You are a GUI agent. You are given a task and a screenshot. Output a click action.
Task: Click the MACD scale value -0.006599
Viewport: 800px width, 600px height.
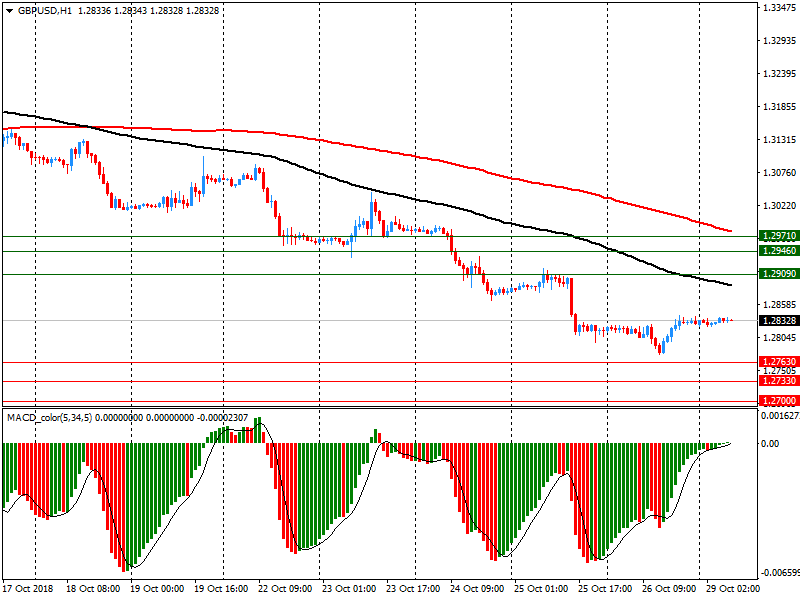tap(780, 572)
